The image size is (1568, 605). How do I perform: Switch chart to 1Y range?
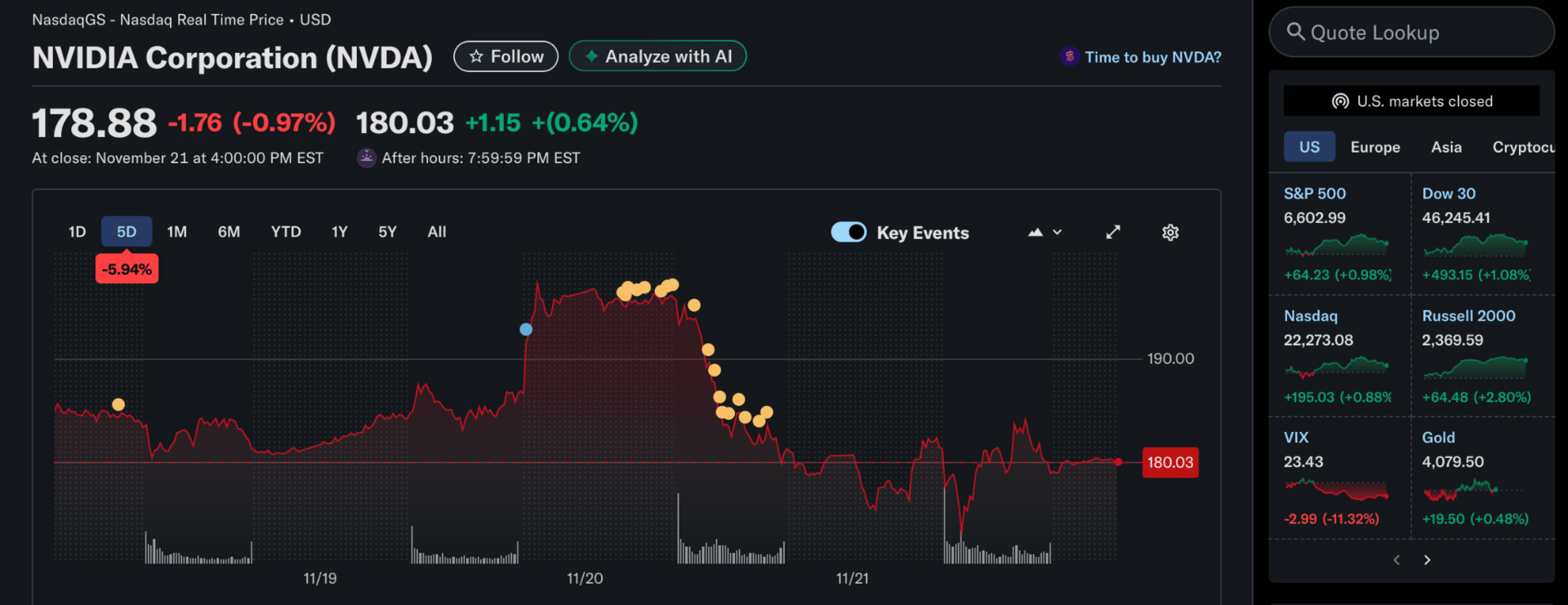340,232
